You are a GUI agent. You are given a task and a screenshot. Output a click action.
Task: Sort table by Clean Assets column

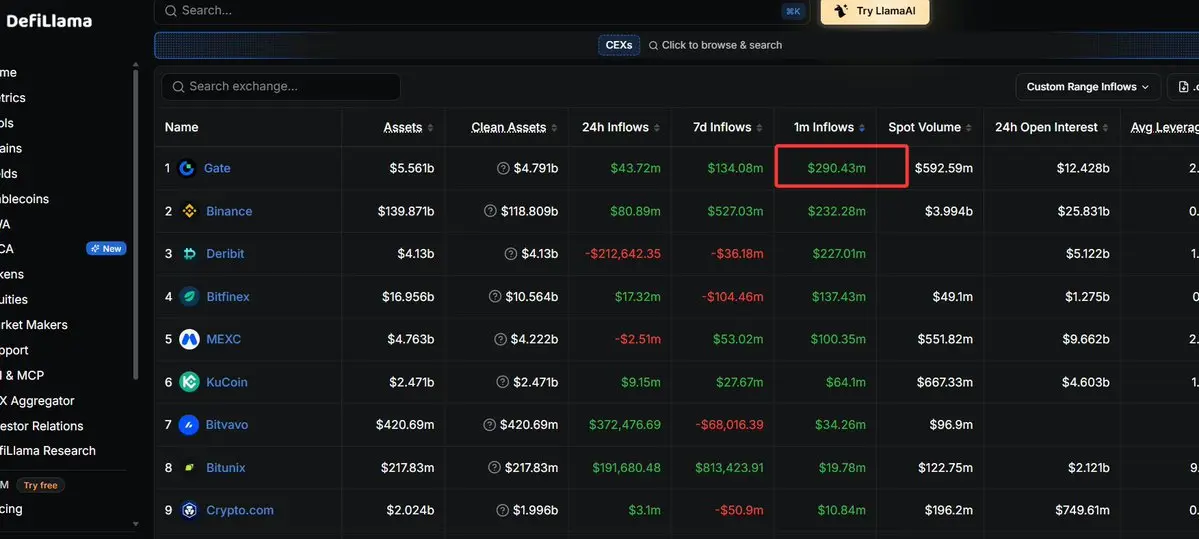point(514,128)
